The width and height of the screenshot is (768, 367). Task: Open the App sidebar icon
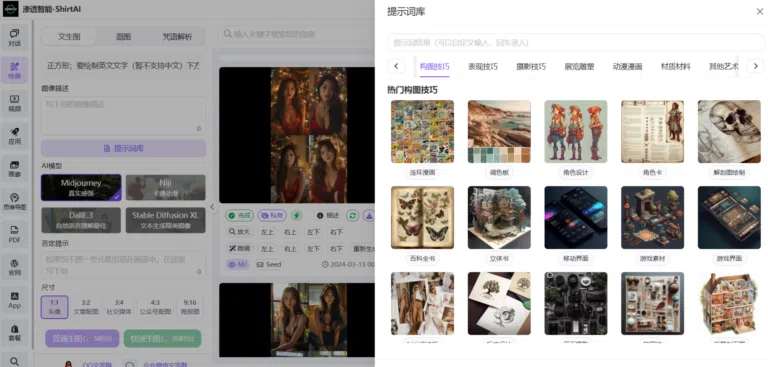coord(15,300)
